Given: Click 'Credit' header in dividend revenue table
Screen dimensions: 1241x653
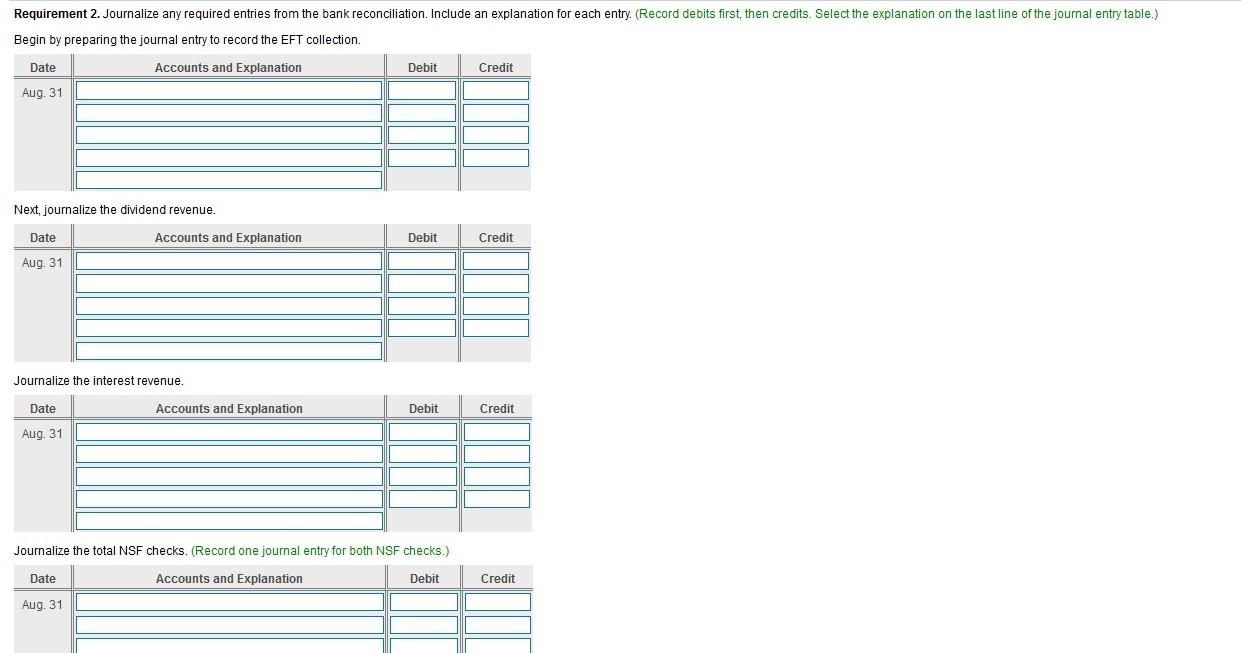Looking at the screenshot, I should point(496,238).
